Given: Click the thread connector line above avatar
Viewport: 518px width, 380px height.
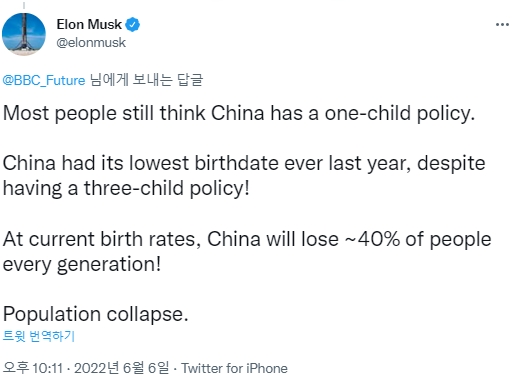Looking at the screenshot, I should coord(24,5).
